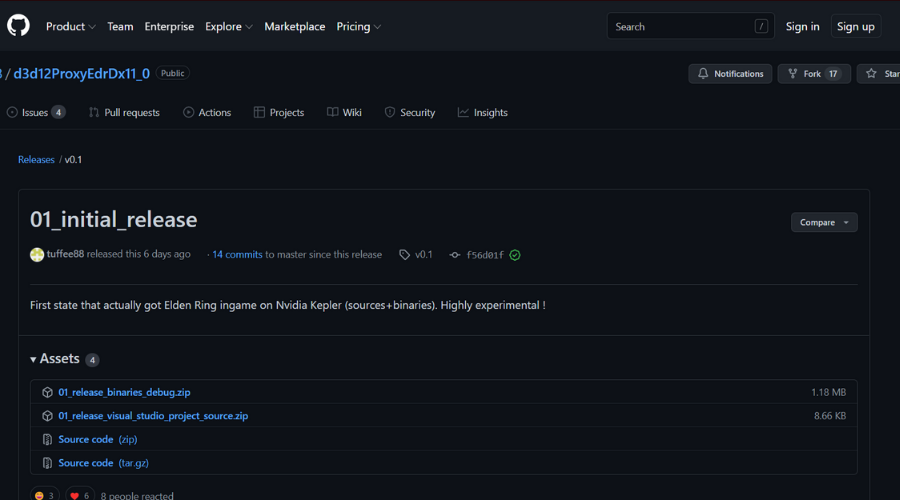
Task: Switch to the Actions tab
Action: point(207,113)
